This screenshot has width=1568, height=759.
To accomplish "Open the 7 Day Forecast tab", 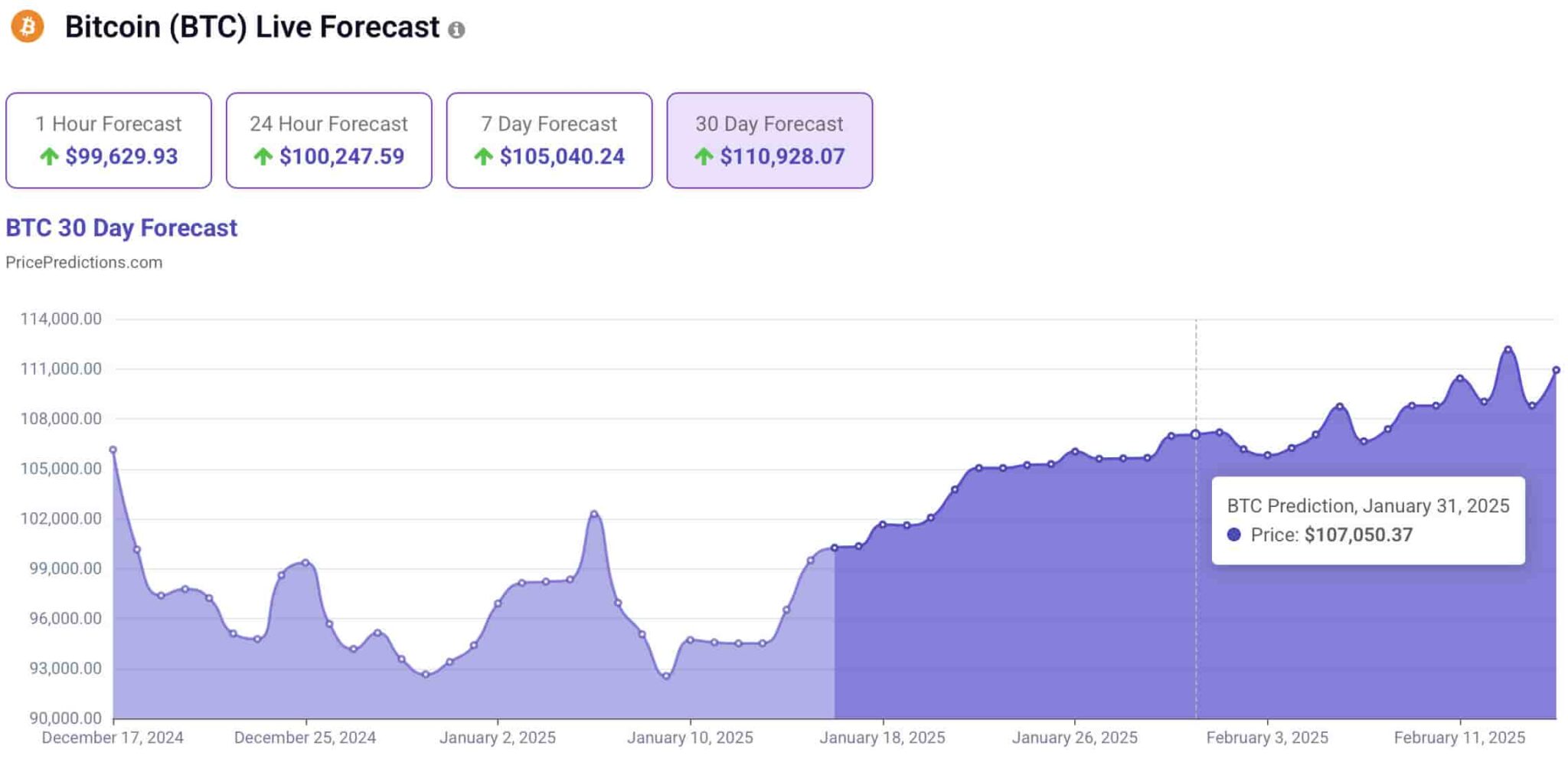I will (549, 140).
